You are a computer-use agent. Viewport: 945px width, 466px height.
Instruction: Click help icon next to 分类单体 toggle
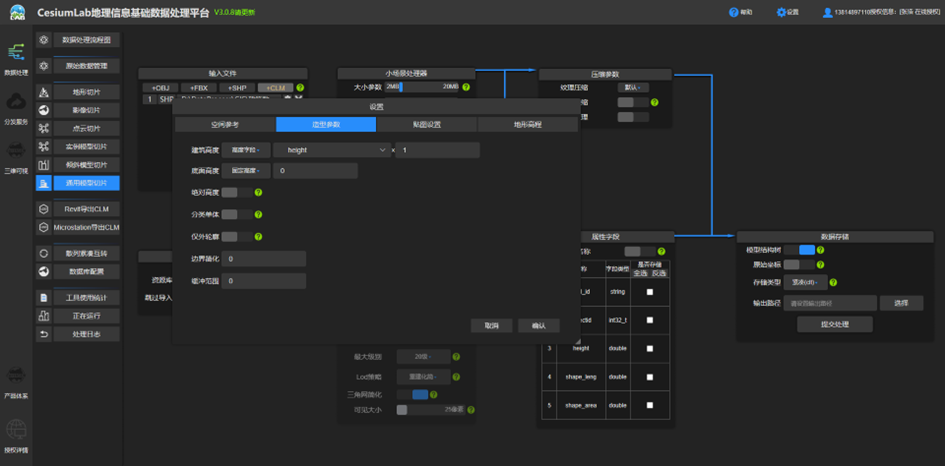[x=258, y=214]
